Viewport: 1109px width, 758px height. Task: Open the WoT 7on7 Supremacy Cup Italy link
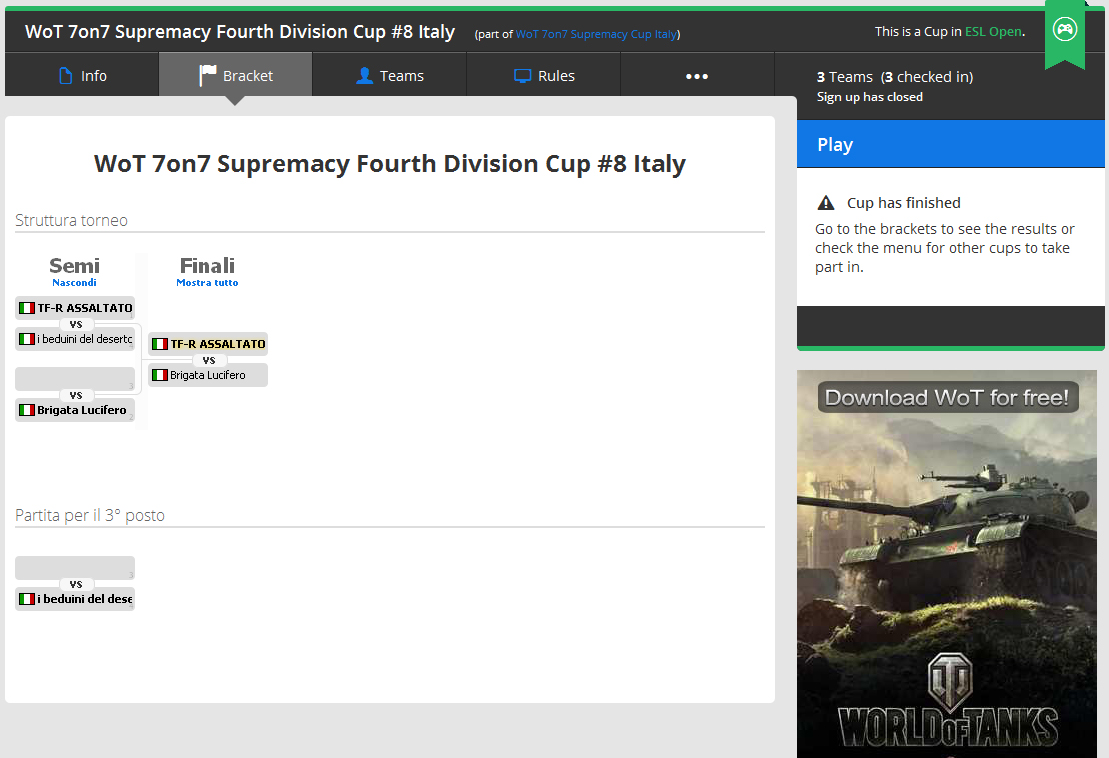coord(596,34)
